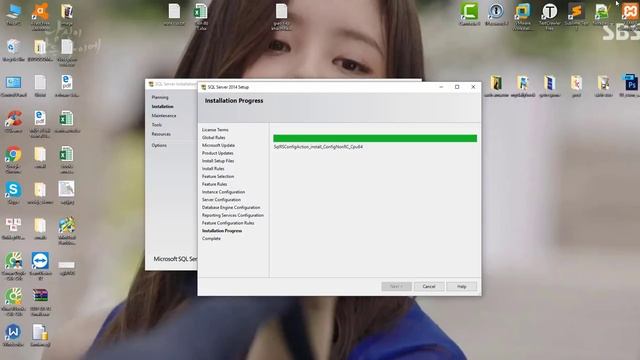Select Tools in the Installation Center sidebar
This screenshot has height=360, width=640.
coord(157,125)
